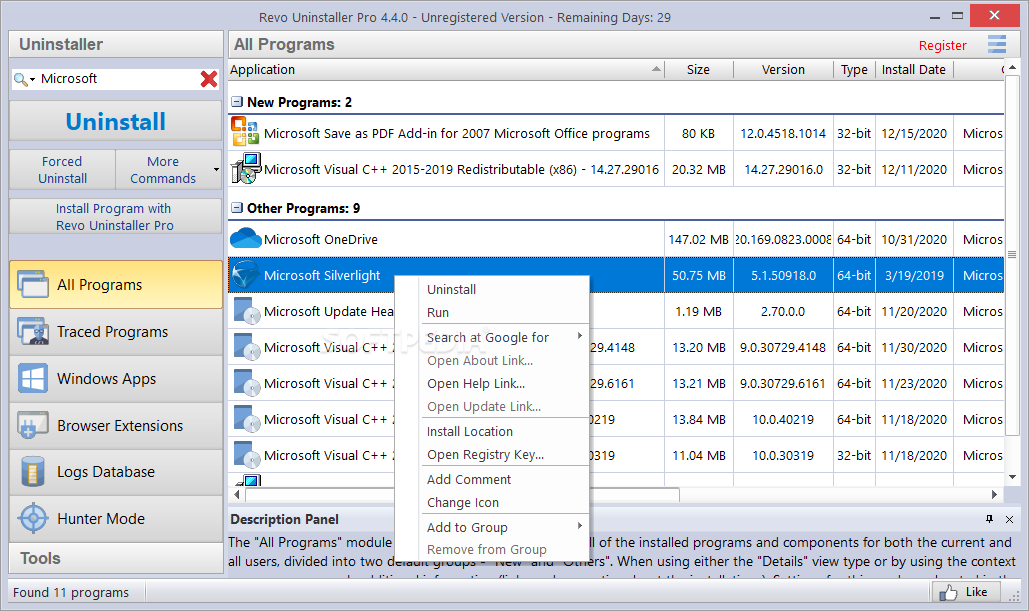Open the Browser Extensions module
Viewport: 1029px width, 611px height.
pos(116,425)
